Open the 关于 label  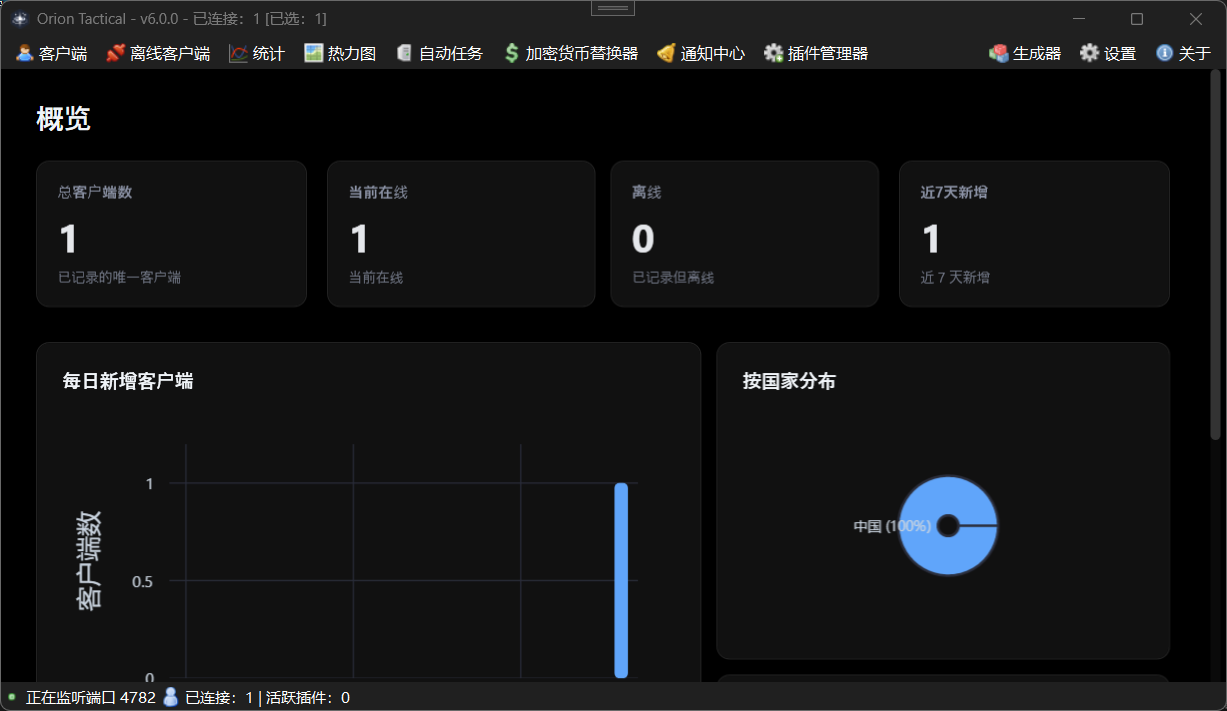pyautogui.click(x=1195, y=54)
